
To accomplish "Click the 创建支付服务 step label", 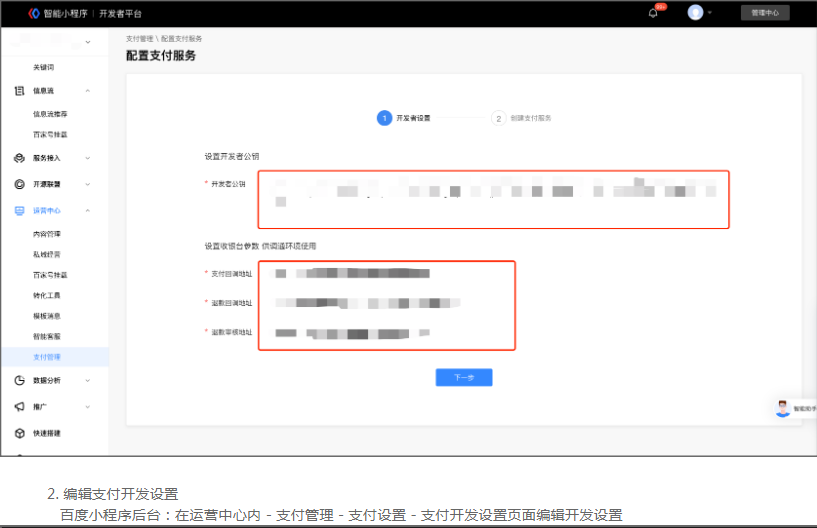I will pos(530,118).
